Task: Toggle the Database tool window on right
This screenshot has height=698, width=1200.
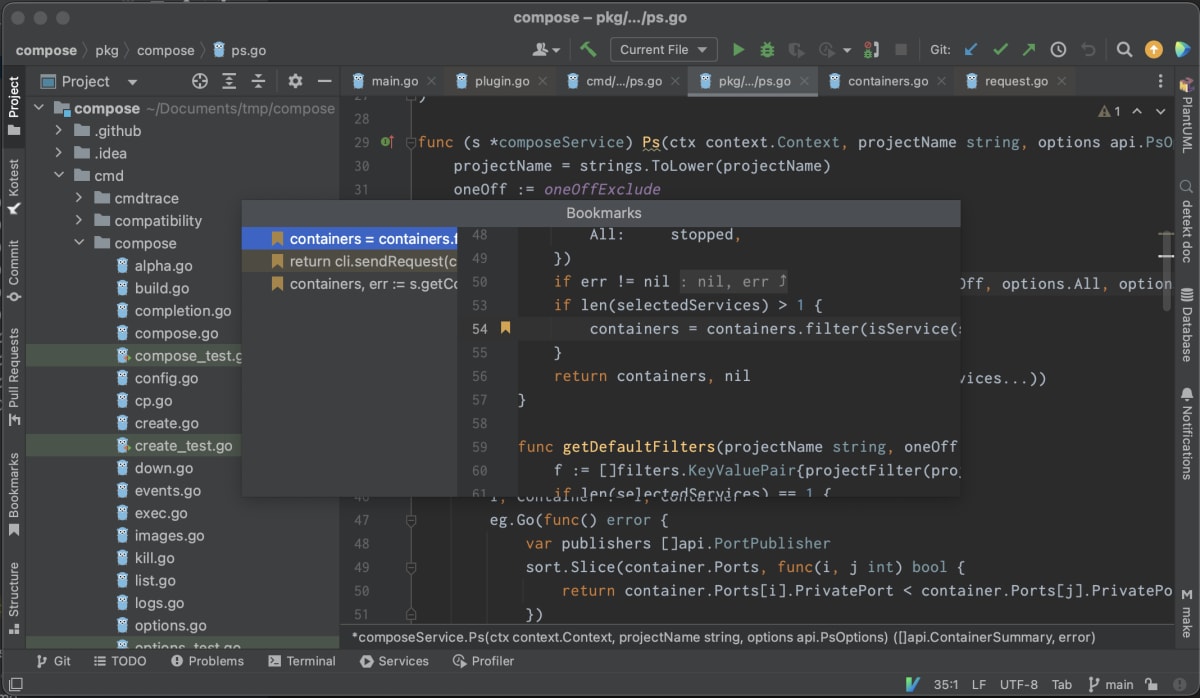Action: [x=1187, y=324]
